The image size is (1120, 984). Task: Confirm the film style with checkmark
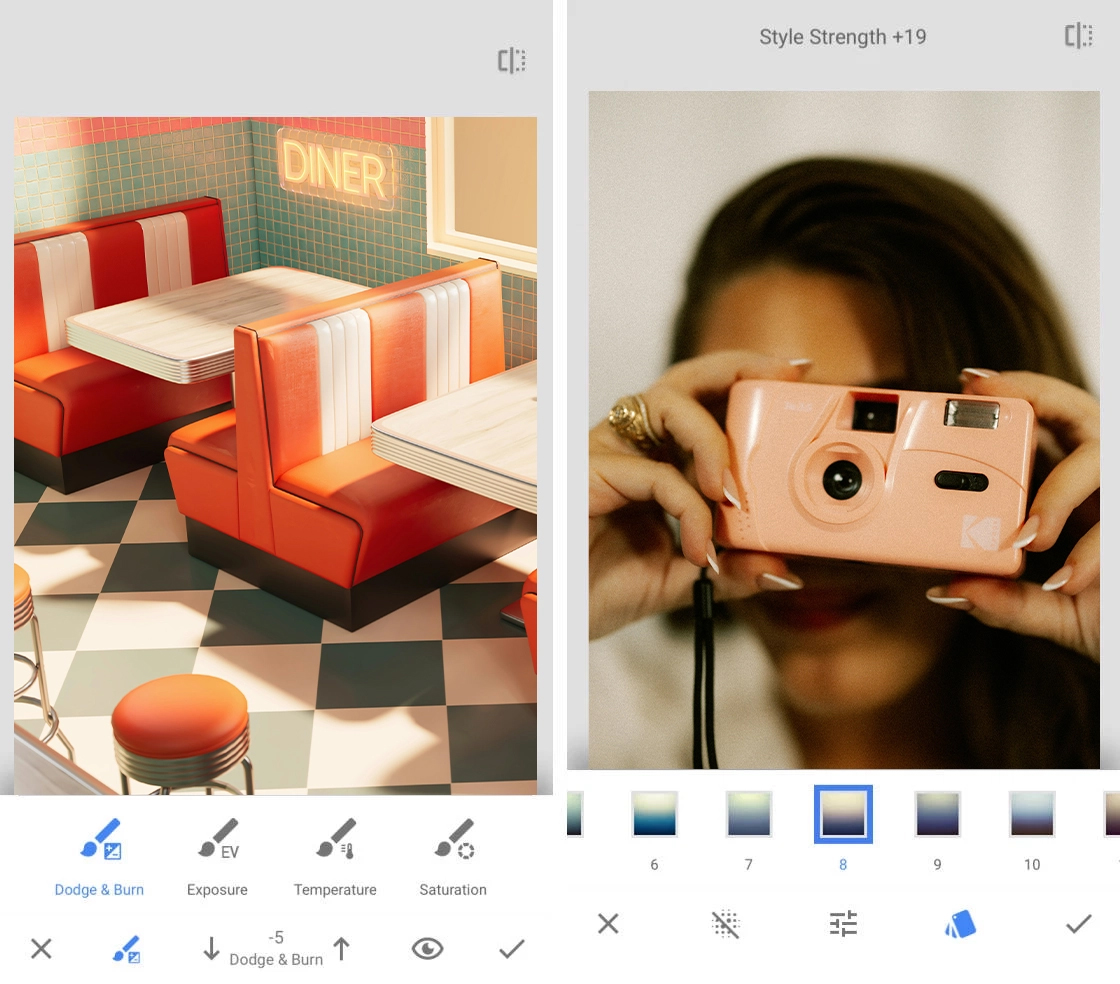1078,925
